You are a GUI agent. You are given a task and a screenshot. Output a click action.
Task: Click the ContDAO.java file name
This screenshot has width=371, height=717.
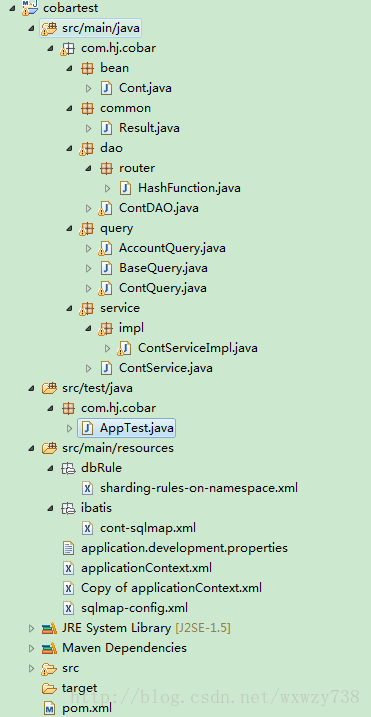click(x=159, y=209)
